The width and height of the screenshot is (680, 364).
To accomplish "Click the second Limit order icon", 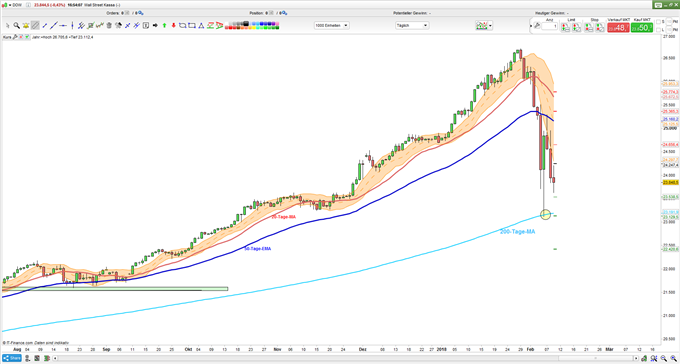I will (x=576, y=28).
